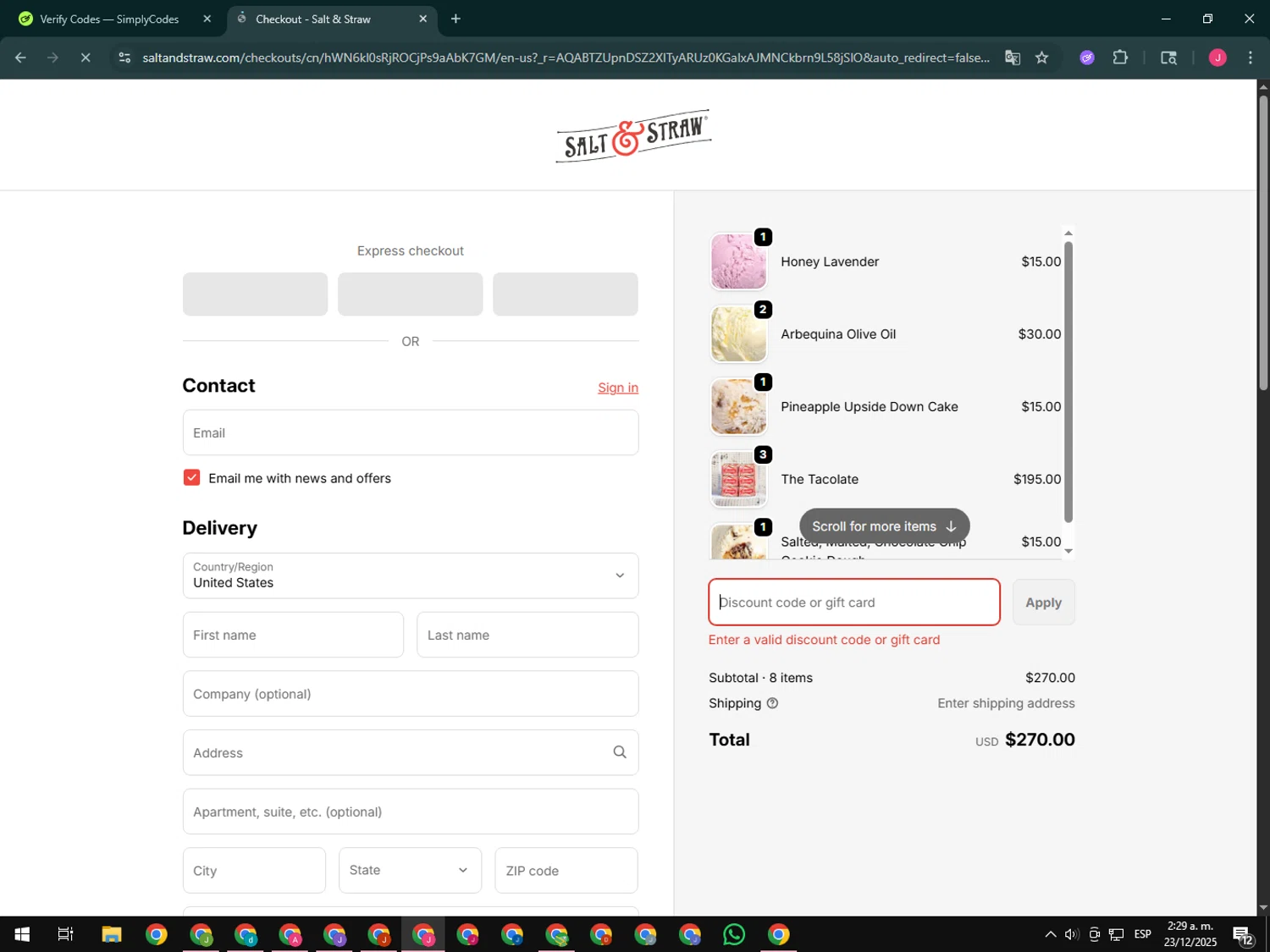Click the Enter shipping address text

click(x=1006, y=703)
